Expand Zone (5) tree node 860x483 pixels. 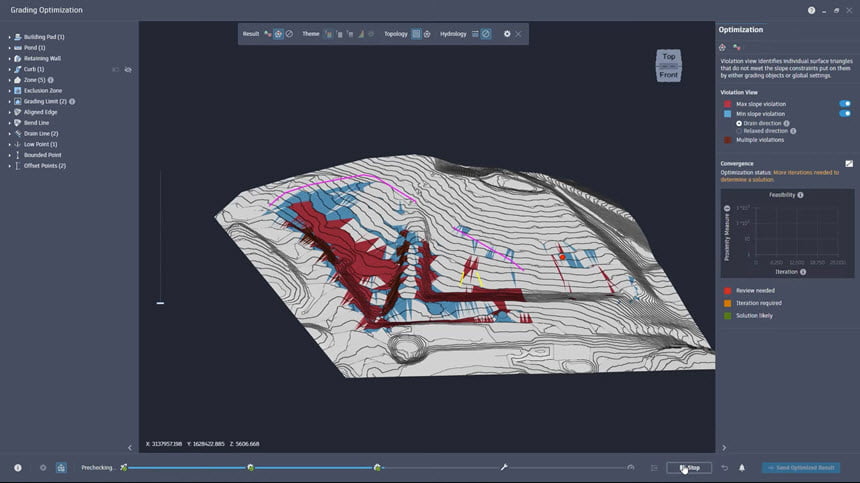pyautogui.click(x=9, y=80)
